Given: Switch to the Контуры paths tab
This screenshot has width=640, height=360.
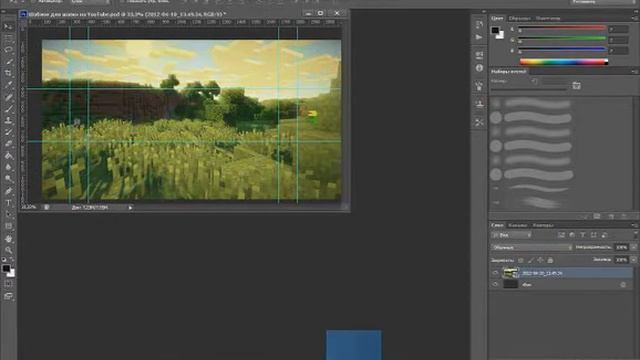Looking at the screenshot, I should [x=543, y=225].
